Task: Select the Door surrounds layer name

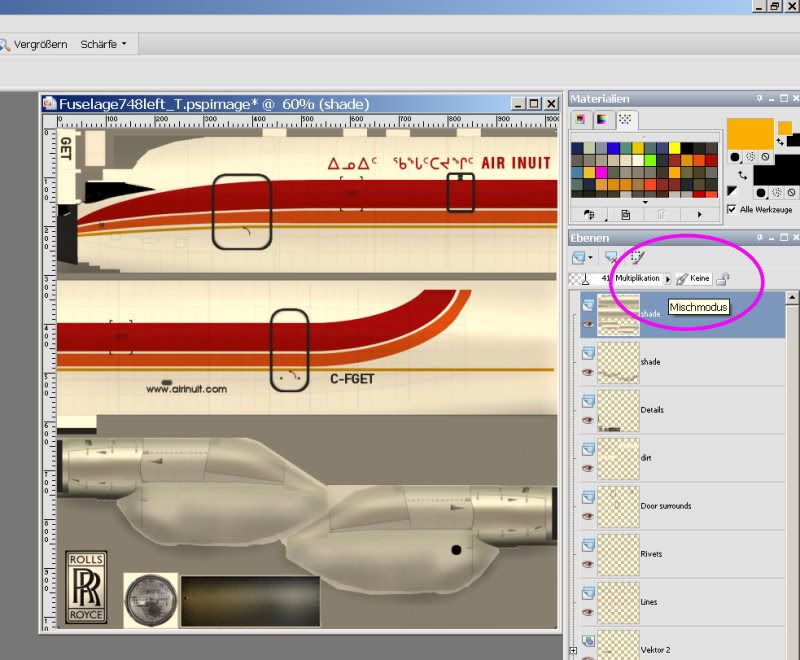Action: (666, 505)
